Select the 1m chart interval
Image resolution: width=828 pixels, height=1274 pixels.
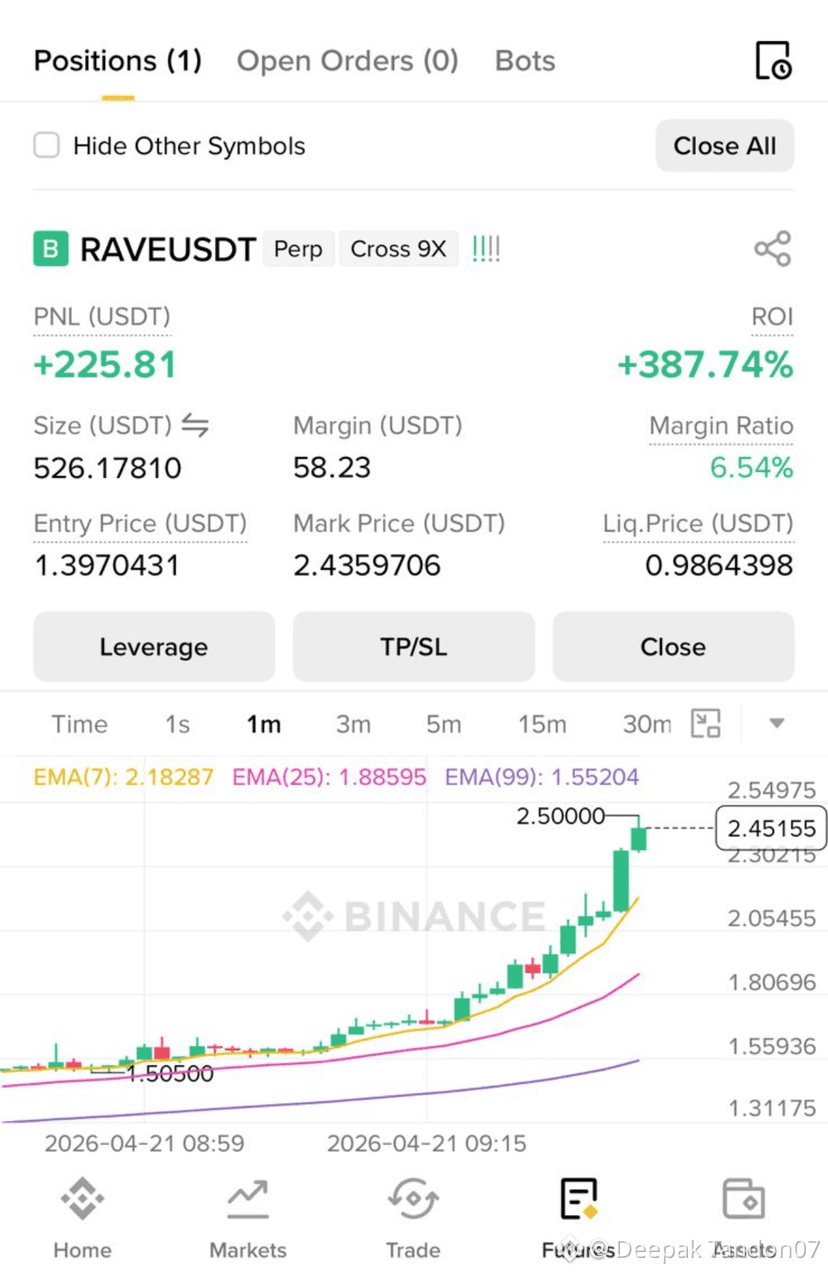click(x=264, y=724)
